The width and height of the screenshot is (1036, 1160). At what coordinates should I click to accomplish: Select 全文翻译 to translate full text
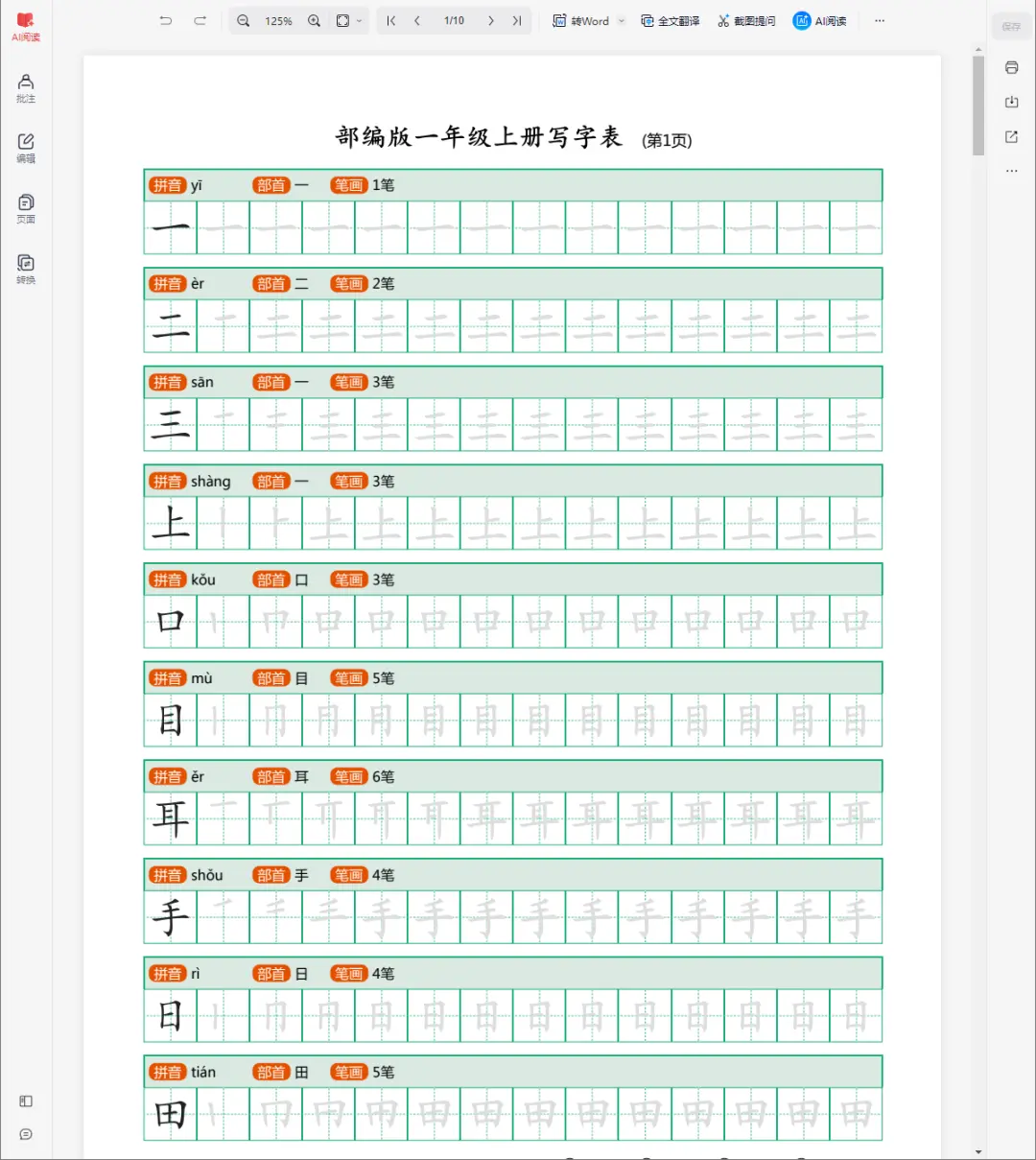click(x=670, y=20)
